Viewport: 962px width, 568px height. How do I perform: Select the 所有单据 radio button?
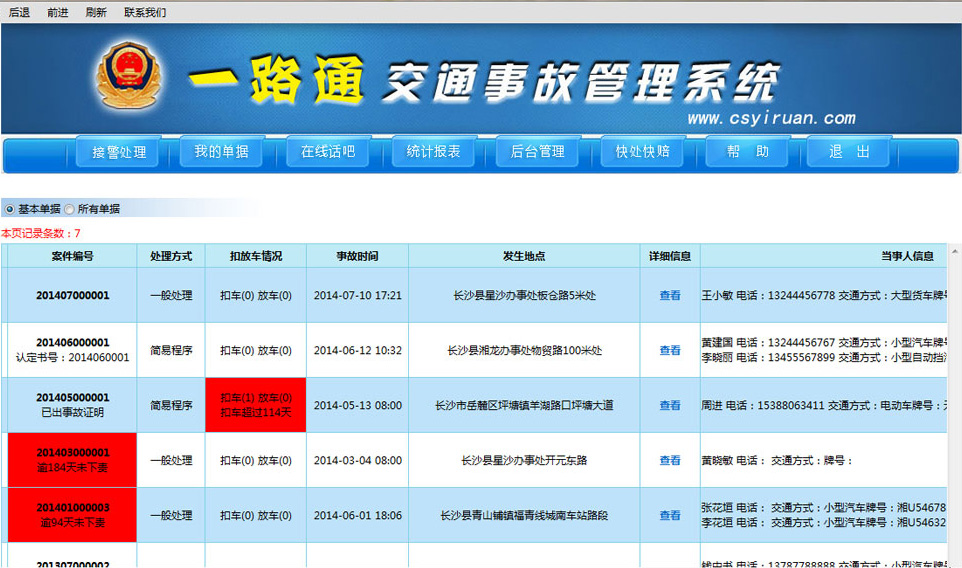(70, 209)
